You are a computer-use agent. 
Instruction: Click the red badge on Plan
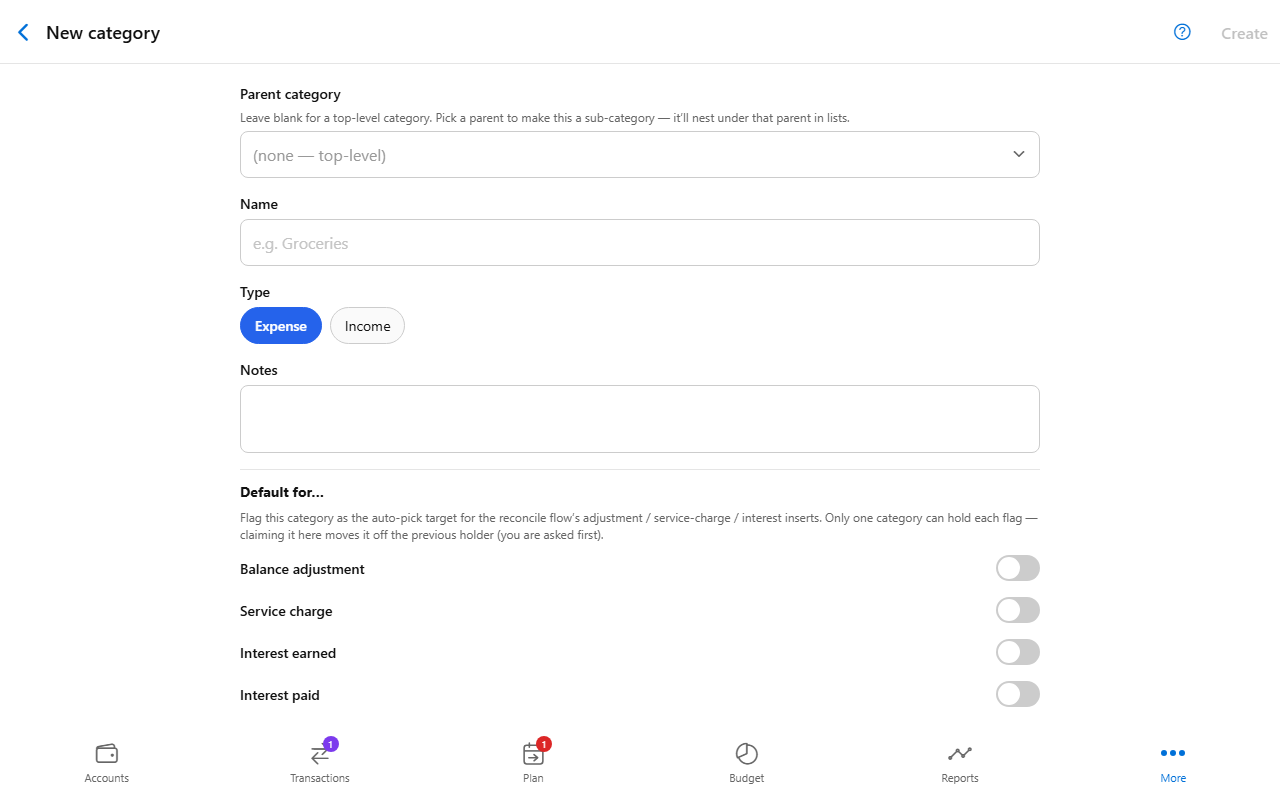click(544, 744)
